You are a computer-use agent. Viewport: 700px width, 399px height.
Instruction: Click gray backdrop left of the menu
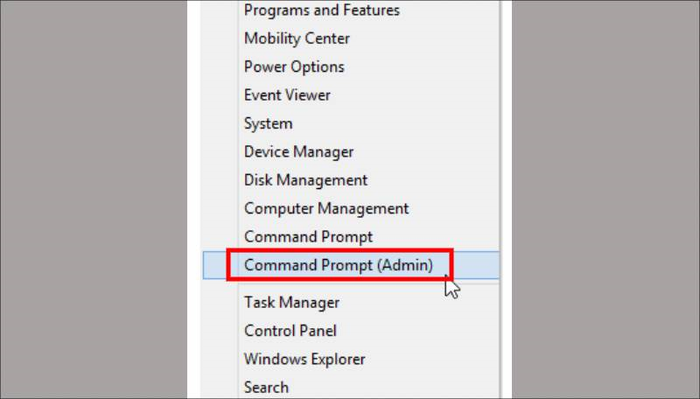[94, 200]
